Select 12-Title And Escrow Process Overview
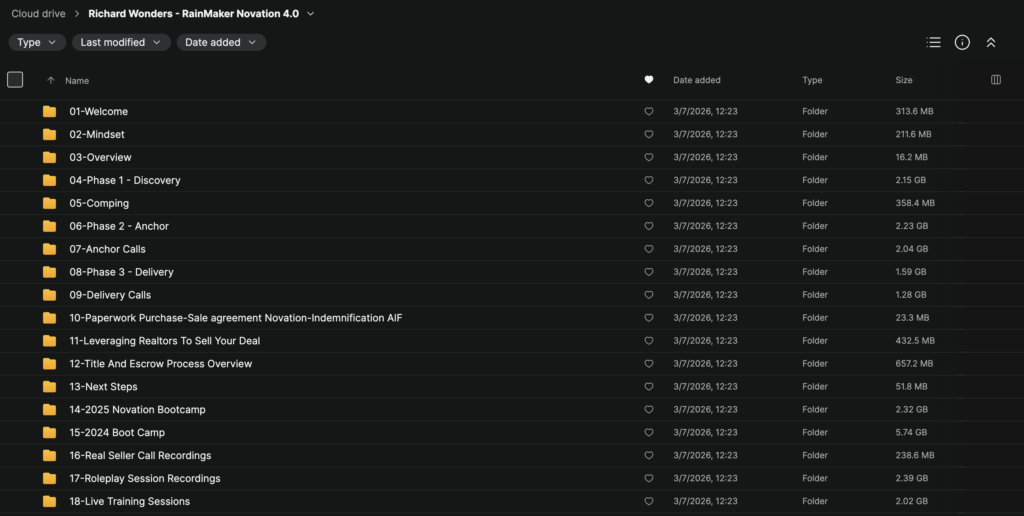The height and width of the screenshot is (516, 1024). (x=512, y=364)
